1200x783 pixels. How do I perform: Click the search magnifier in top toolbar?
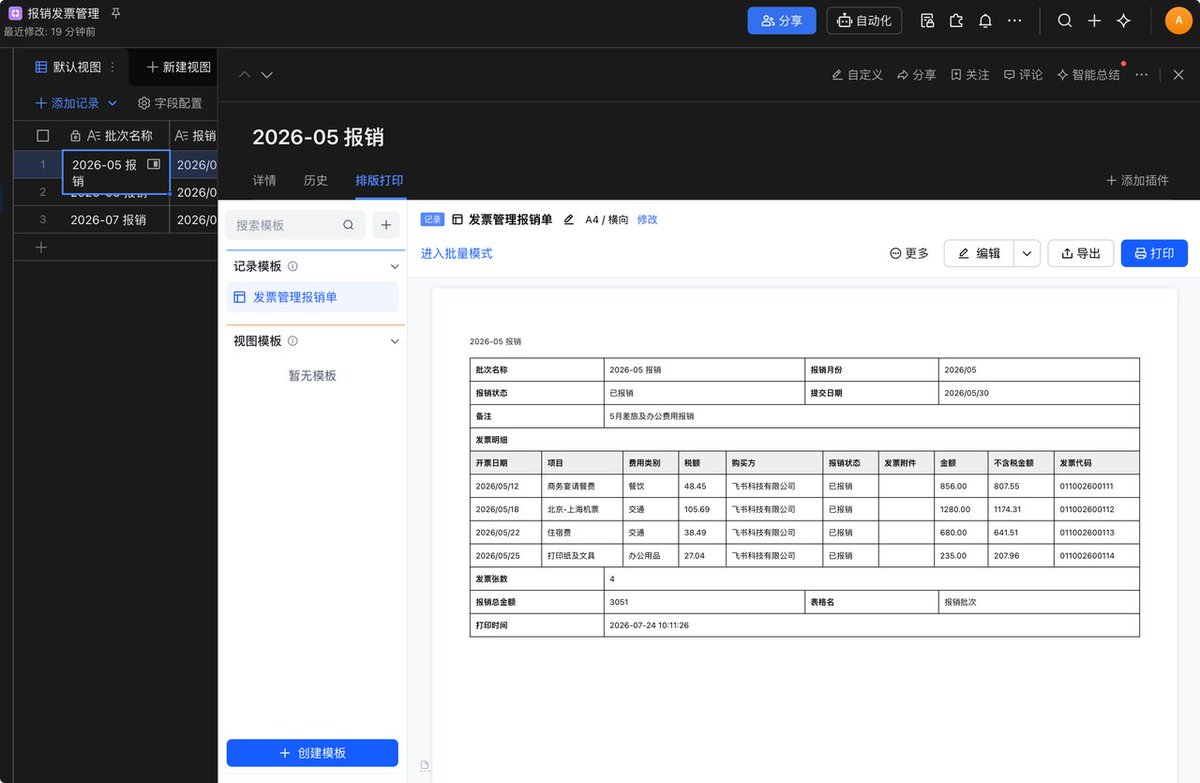pyautogui.click(x=1065, y=20)
